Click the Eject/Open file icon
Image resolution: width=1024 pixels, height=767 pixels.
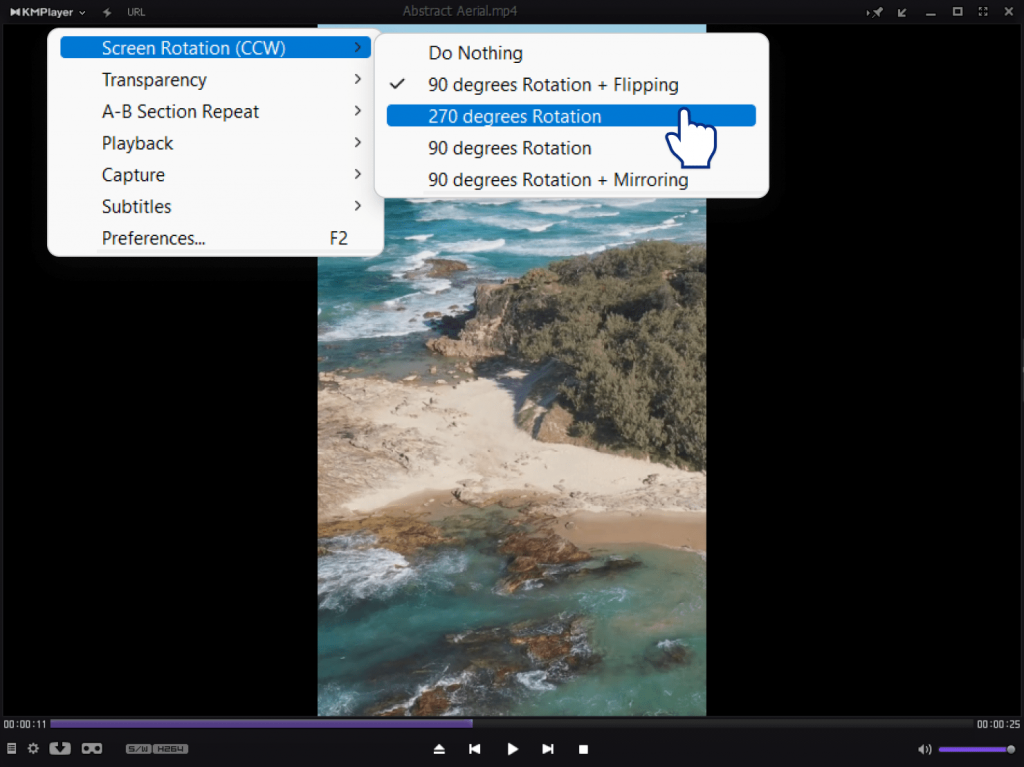439,749
